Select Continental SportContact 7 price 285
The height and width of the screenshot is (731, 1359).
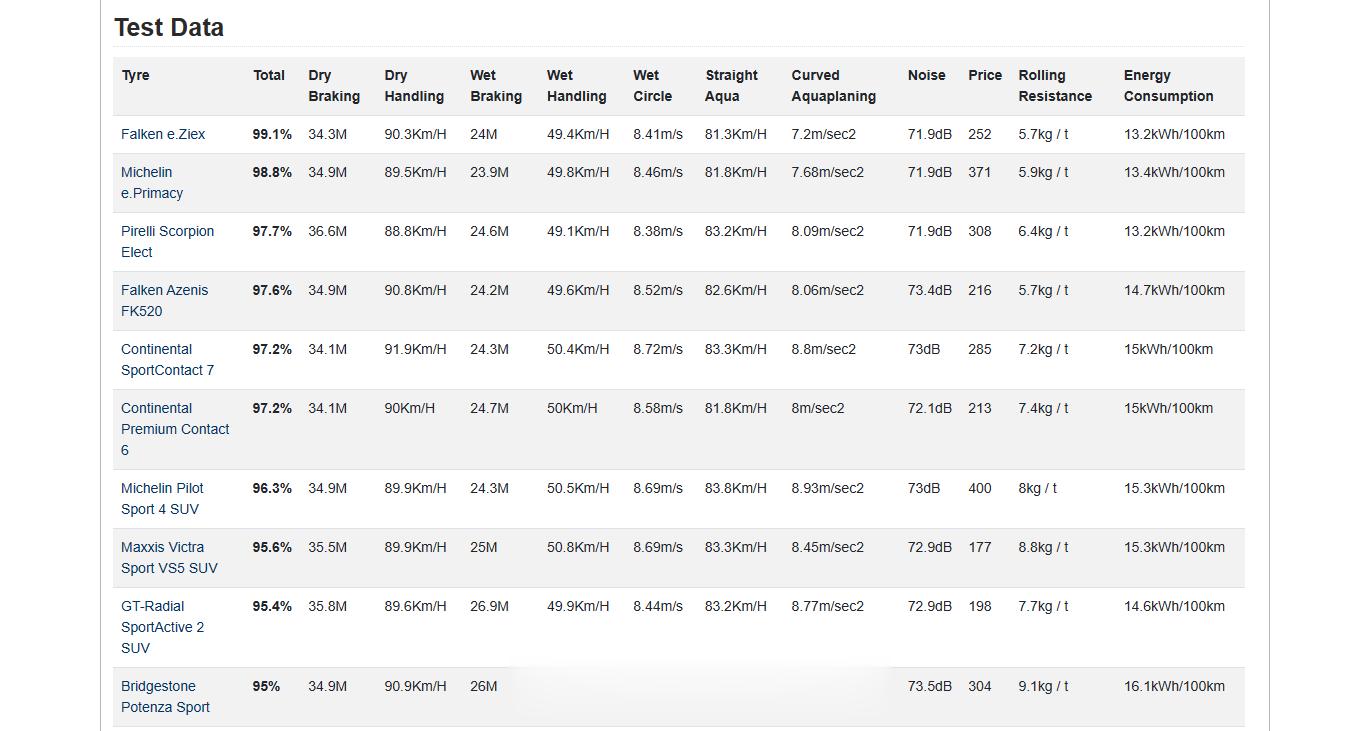coord(980,349)
